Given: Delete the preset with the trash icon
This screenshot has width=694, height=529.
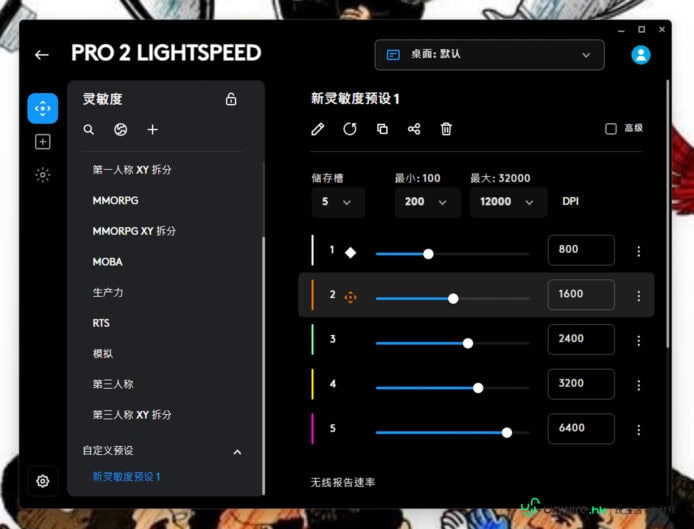Looking at the screenshot, I should click(x=446, y=129).
